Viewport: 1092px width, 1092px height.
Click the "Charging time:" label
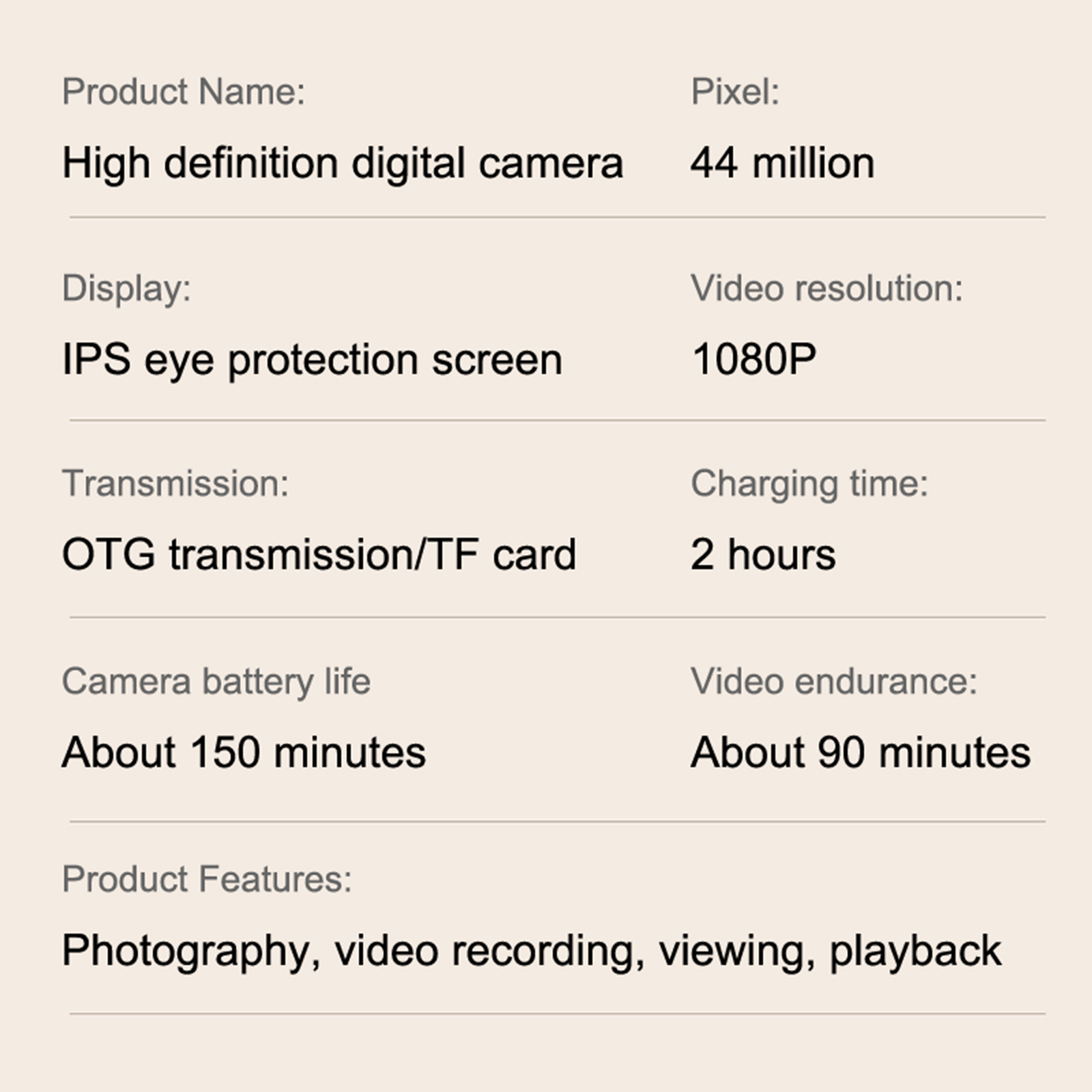pos(809,484)
